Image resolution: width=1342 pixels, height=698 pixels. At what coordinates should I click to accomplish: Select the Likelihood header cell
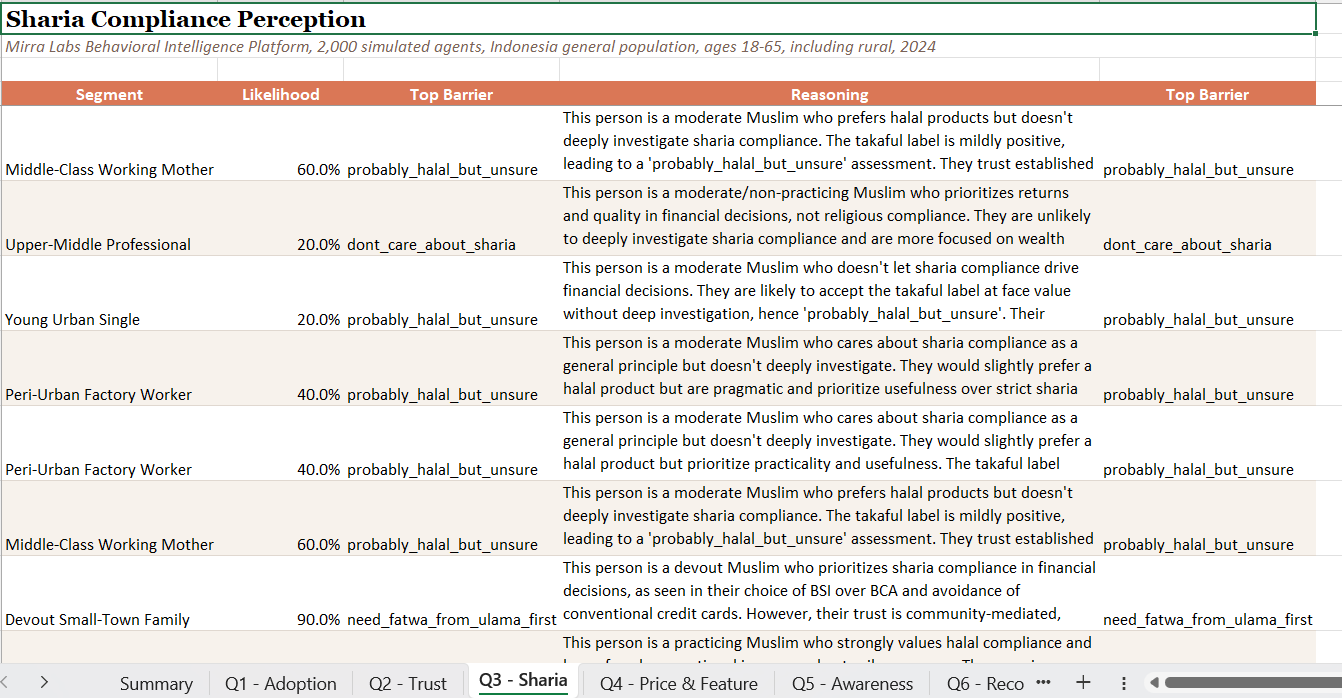[280, 95]
